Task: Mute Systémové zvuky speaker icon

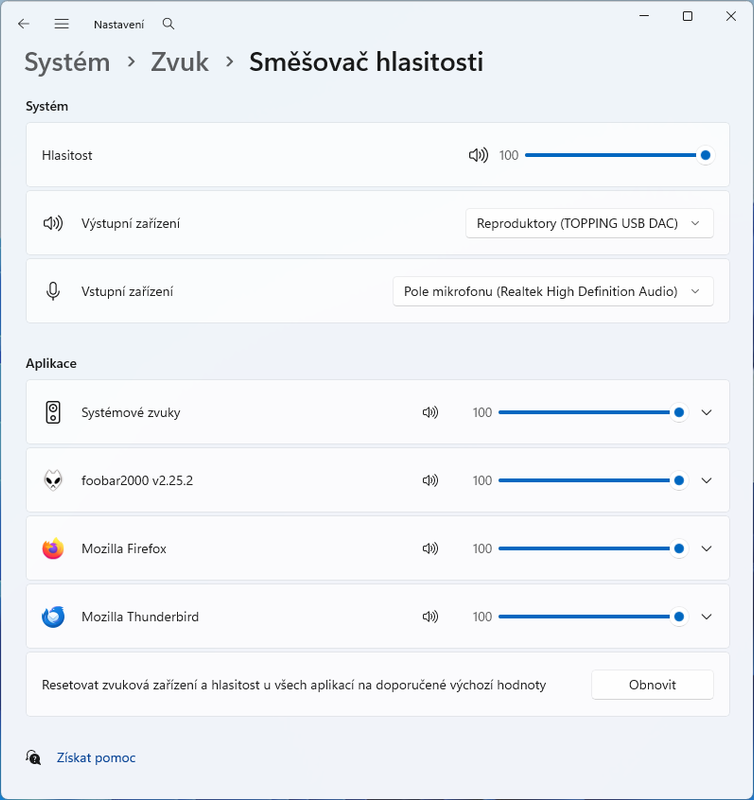Action: 430,412
